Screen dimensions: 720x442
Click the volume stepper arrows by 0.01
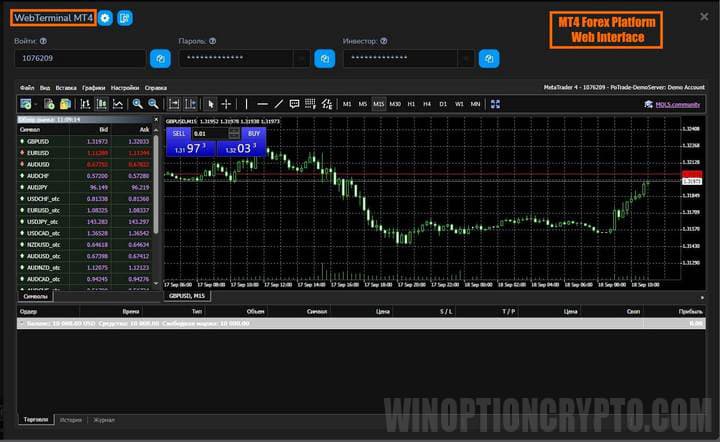(x=234, y=133)
